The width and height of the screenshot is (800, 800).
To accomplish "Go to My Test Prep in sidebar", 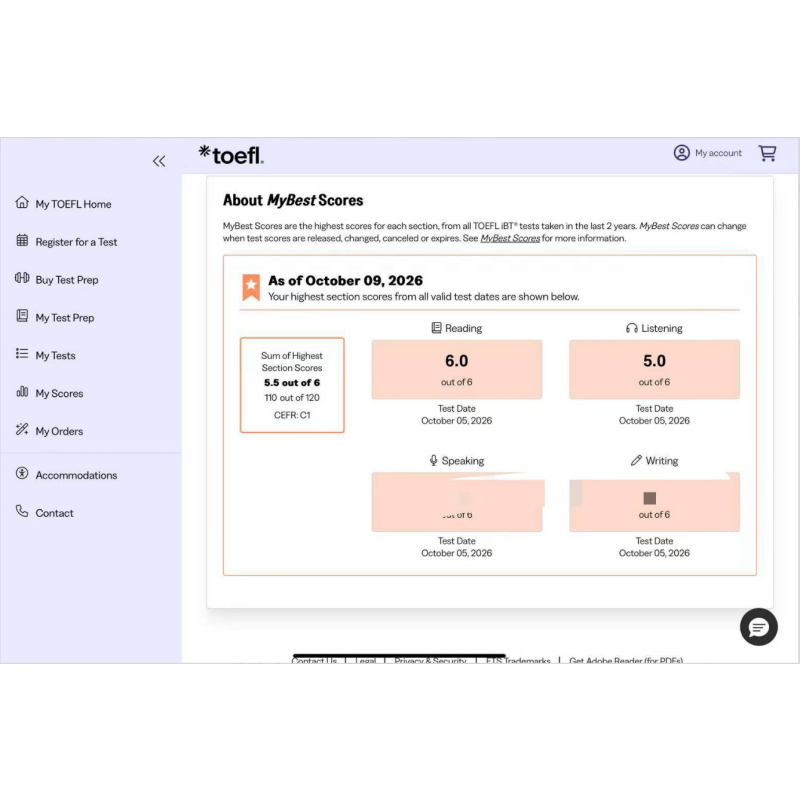I will click(x=65, y=318).
